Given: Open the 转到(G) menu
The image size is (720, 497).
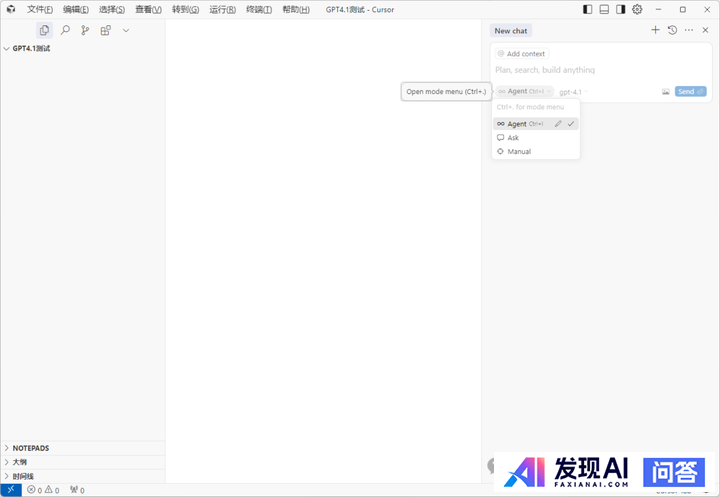Looking at the screenshot, I should pos(186,10).
